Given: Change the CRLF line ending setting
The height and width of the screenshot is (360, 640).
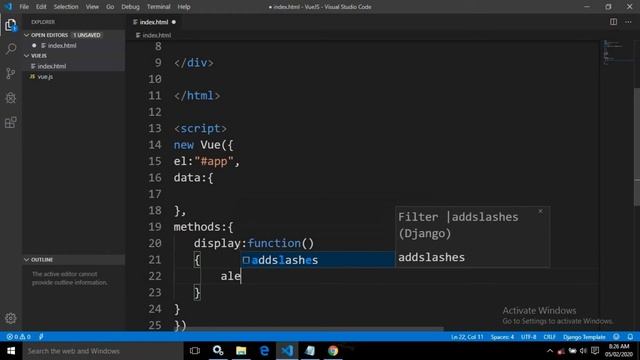Looking at the screenshot, I should (x=549, y=337).
